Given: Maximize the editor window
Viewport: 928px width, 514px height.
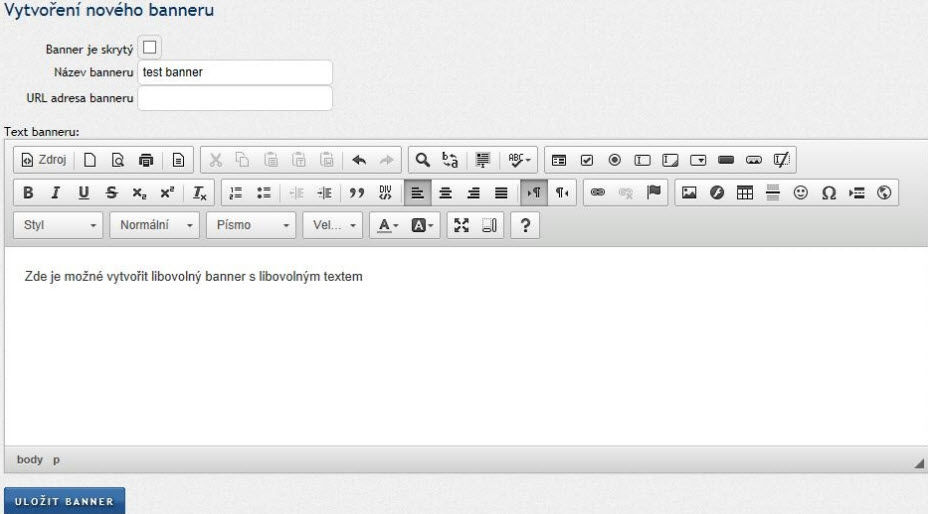Looking at the screenshot, I should point(461,225).
